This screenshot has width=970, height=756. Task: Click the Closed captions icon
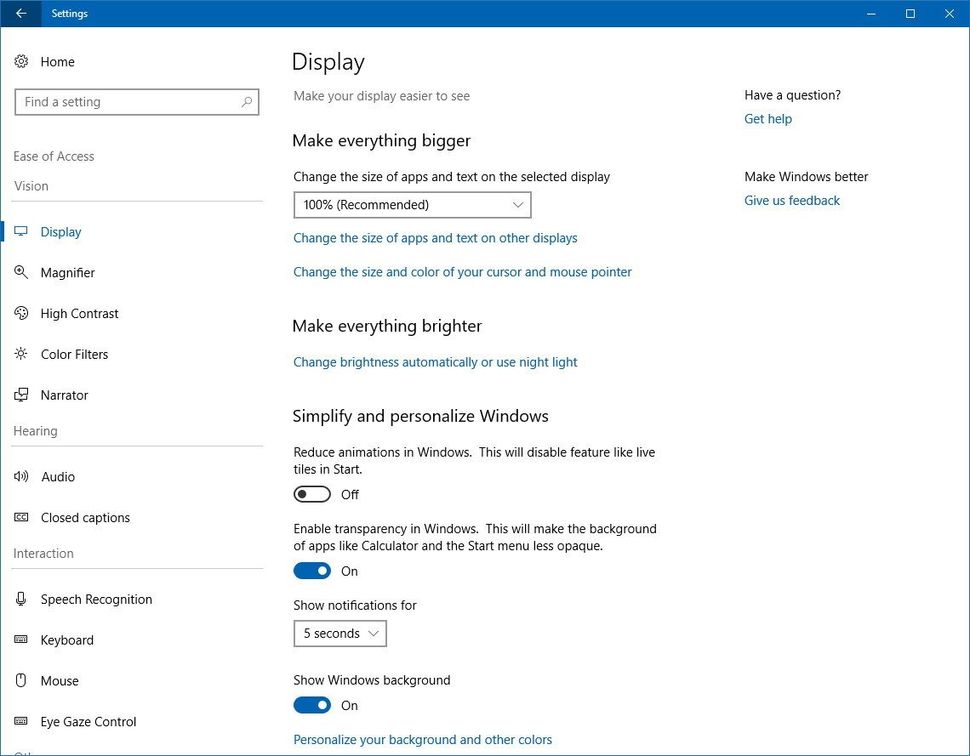tap(21, 517)
